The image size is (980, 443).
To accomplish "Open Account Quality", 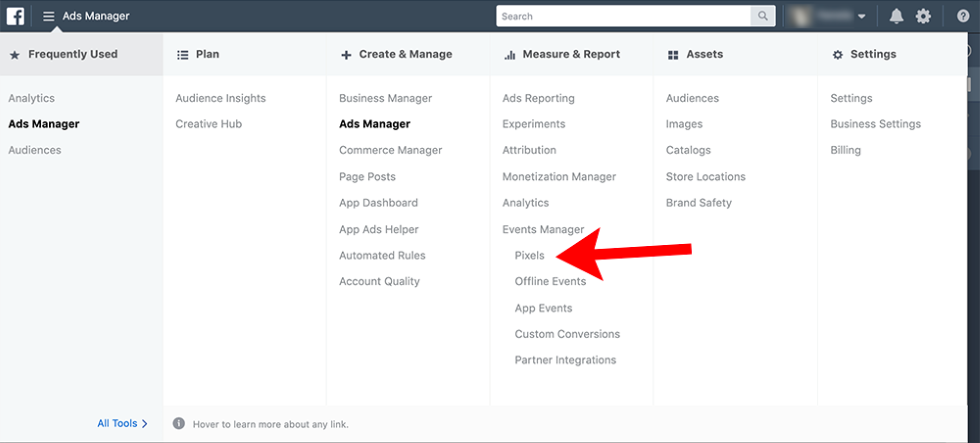I will 379,281.
